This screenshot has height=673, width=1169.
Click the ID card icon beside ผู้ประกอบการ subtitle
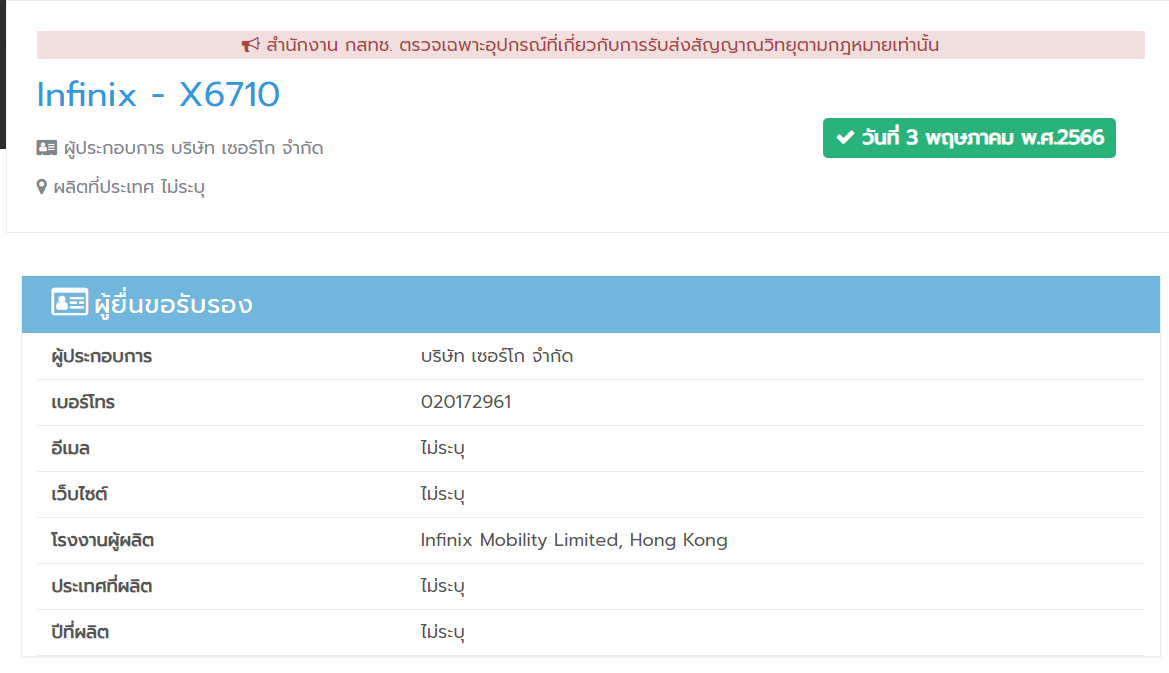click(x=47, y=148)
